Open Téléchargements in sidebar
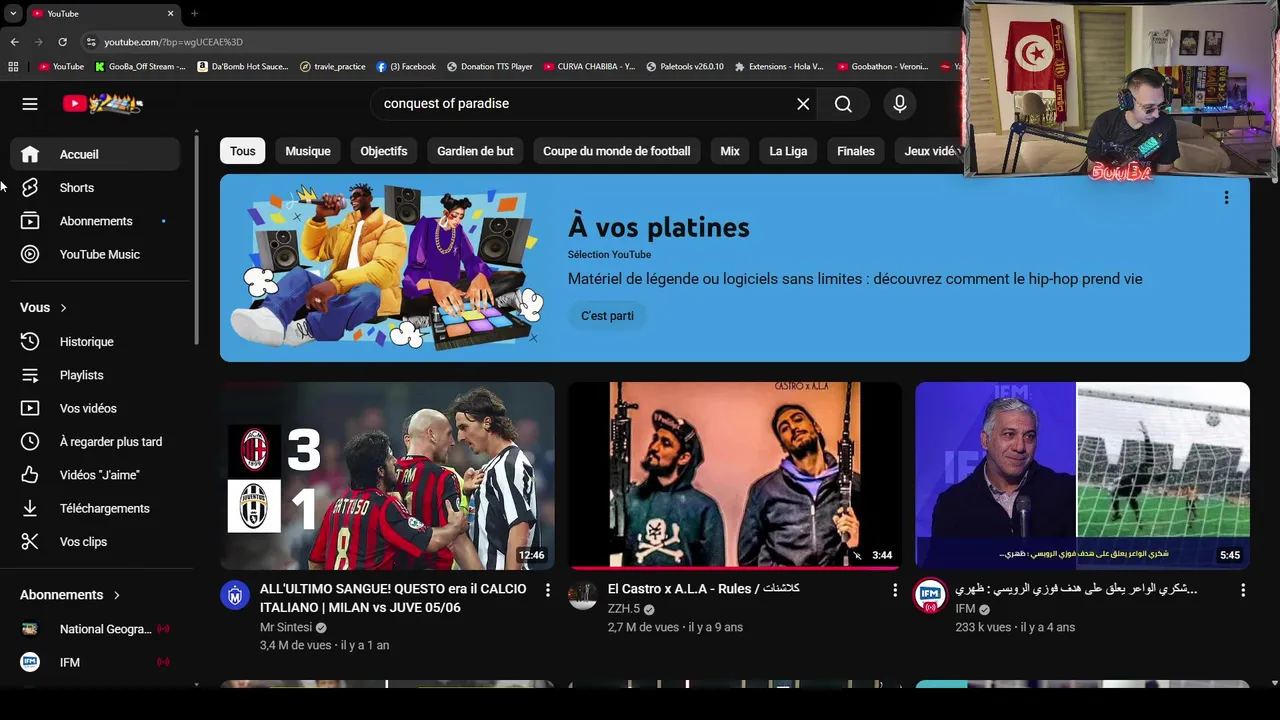1280x720 pixels. [95, 508]
